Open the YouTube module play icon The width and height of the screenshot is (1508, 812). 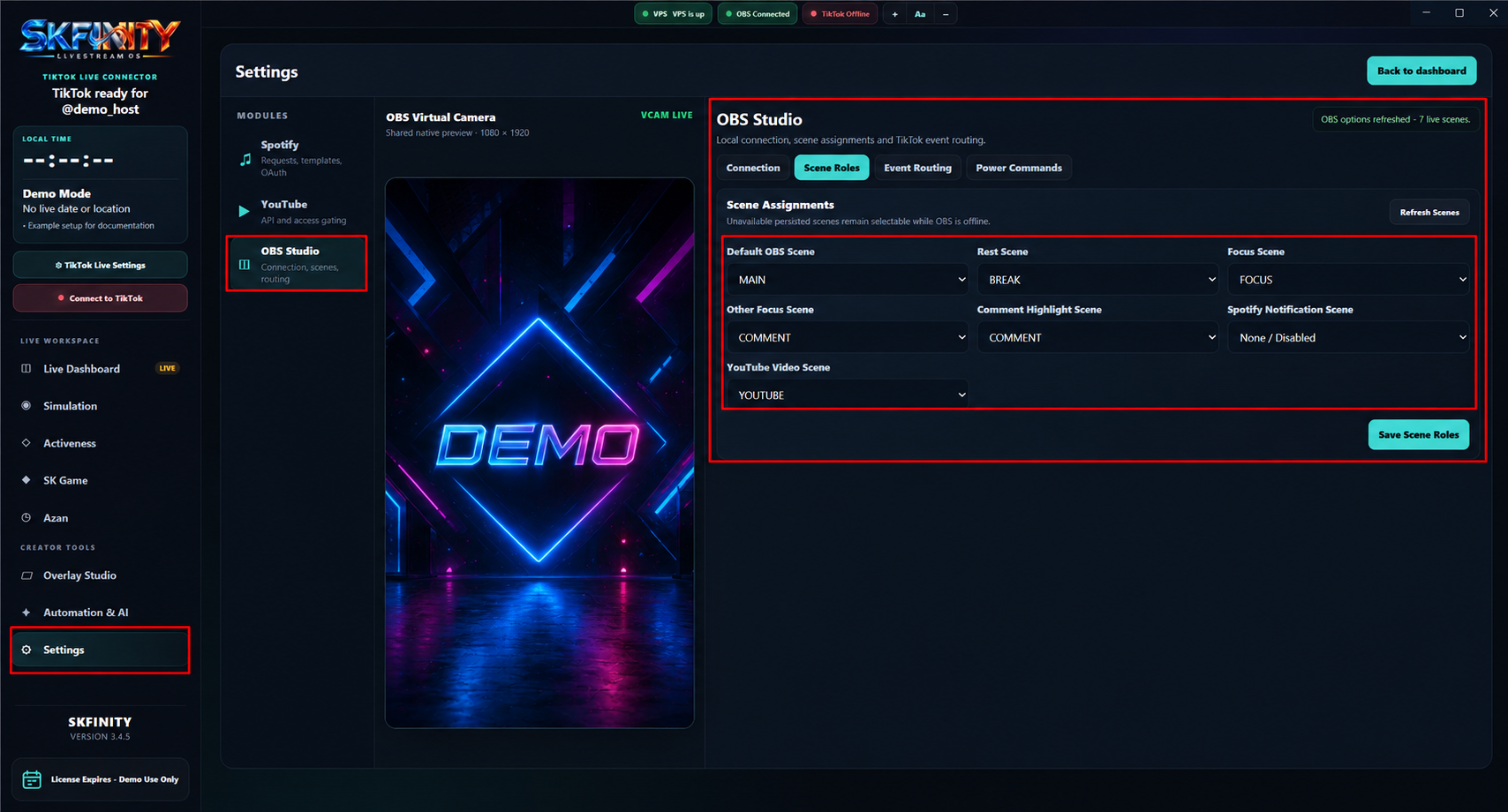pyautogui.click(x=245, y=211)
